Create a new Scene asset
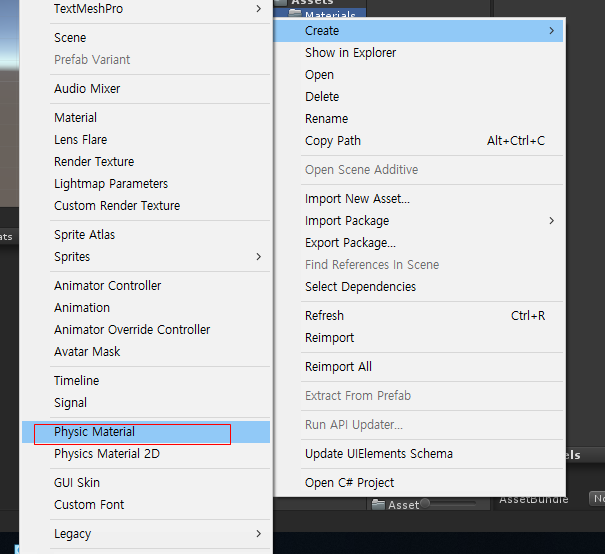 coord(146,38)
